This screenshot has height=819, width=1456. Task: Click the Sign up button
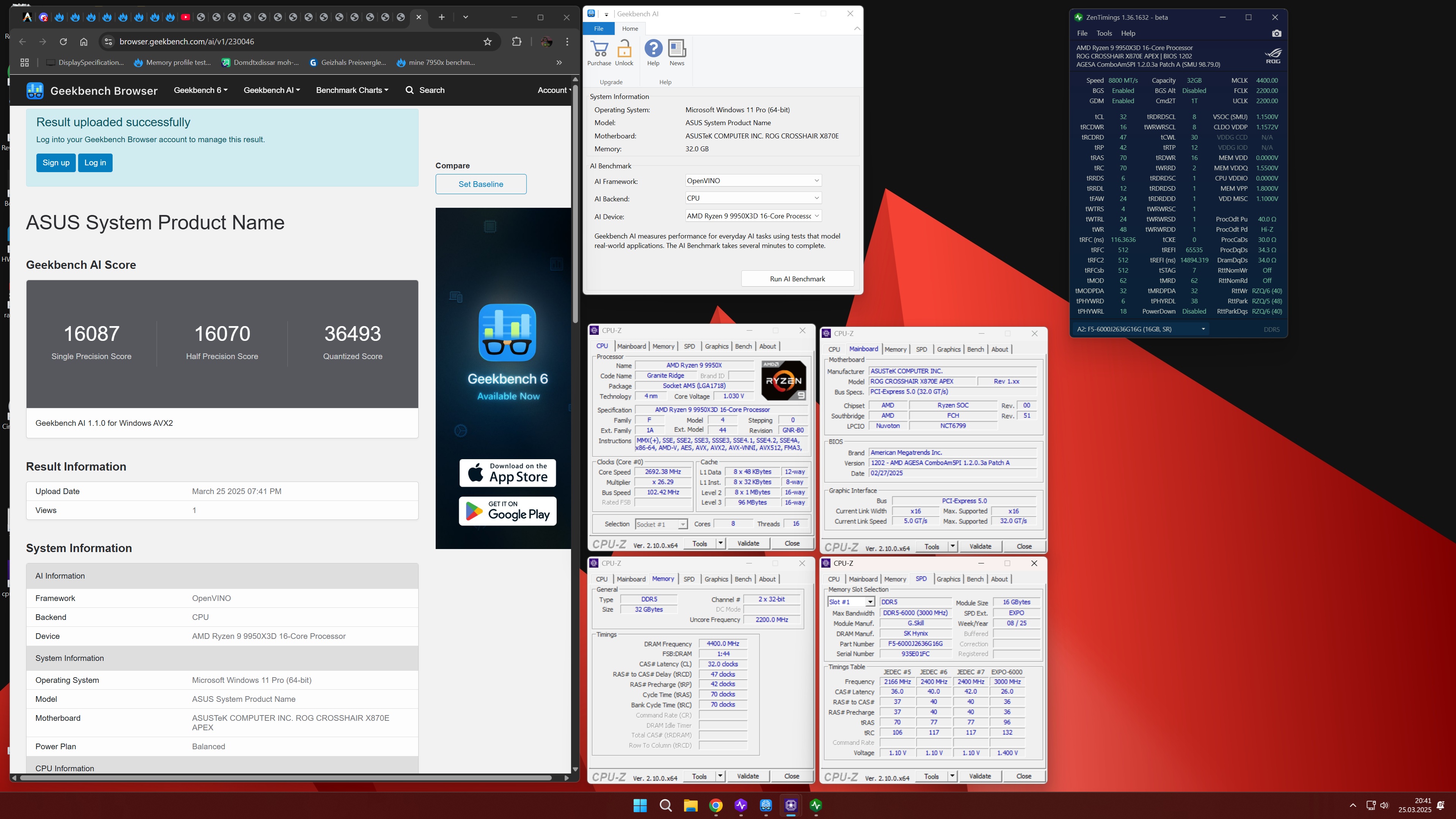(x=56, y=163)
